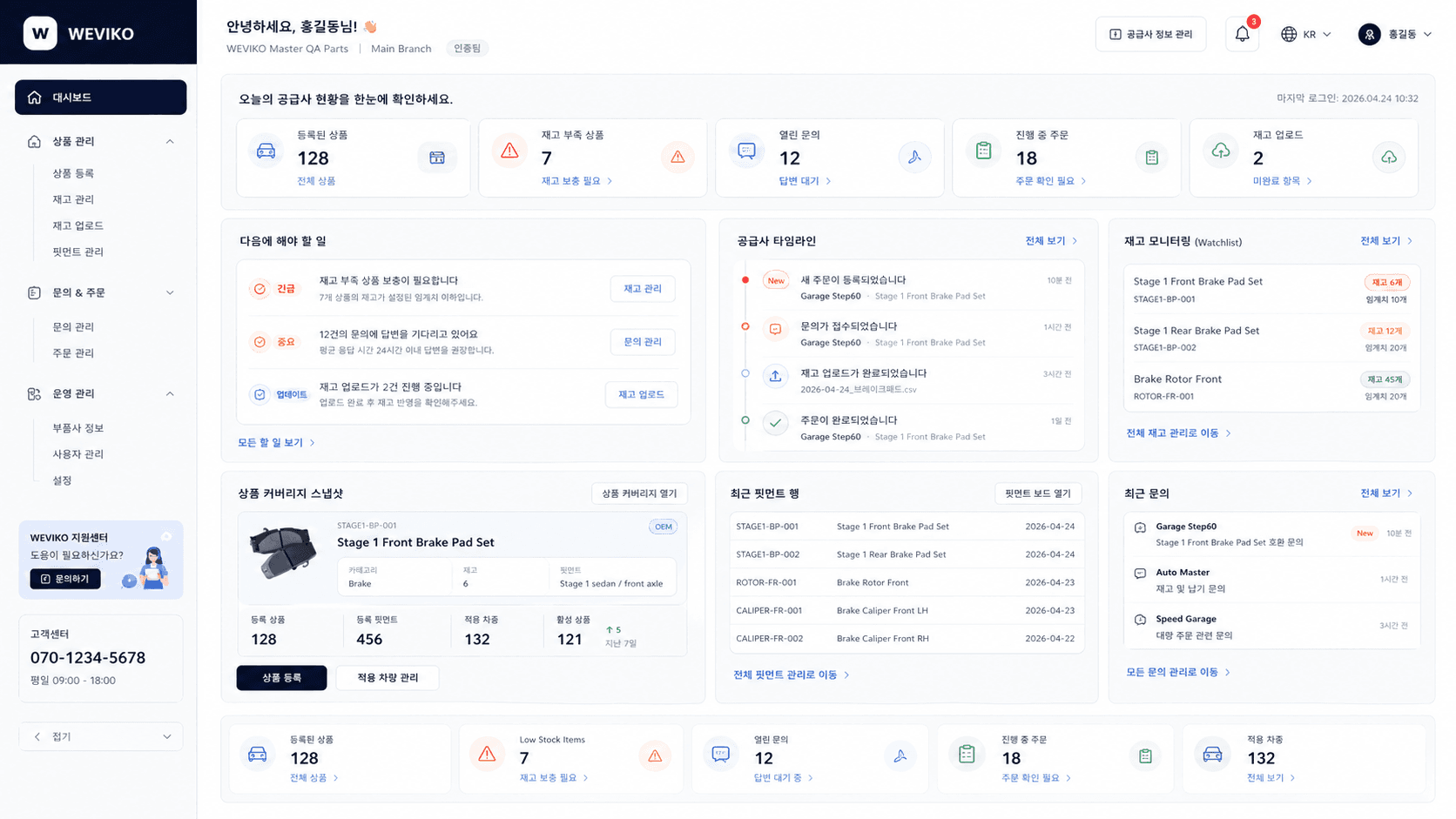The height and width of the screenshot is (819, 1456).
Task: Open 사용자 관리 sidebar menu item
Action: 78,454
